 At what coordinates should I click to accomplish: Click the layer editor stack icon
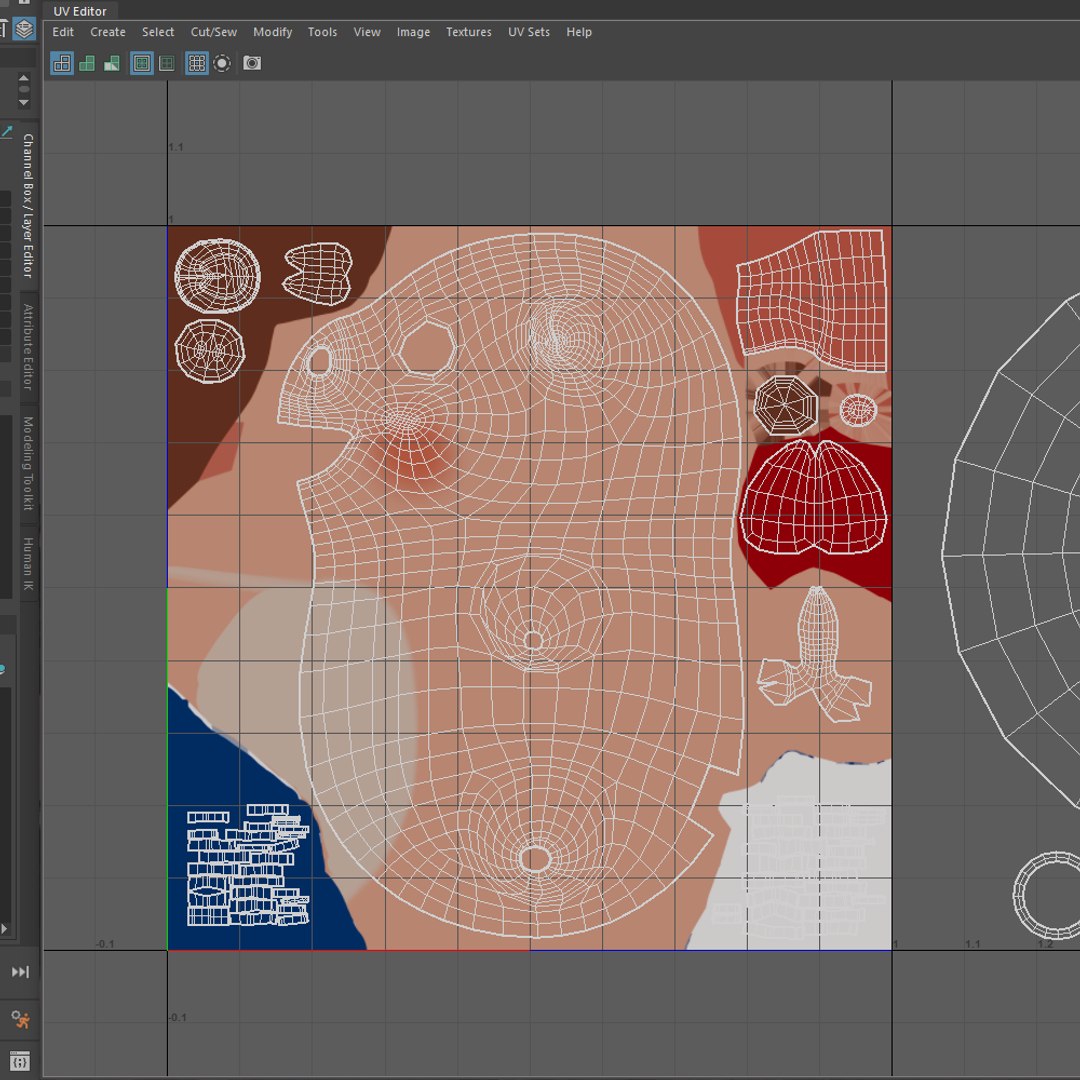click(x=25, y=28)
